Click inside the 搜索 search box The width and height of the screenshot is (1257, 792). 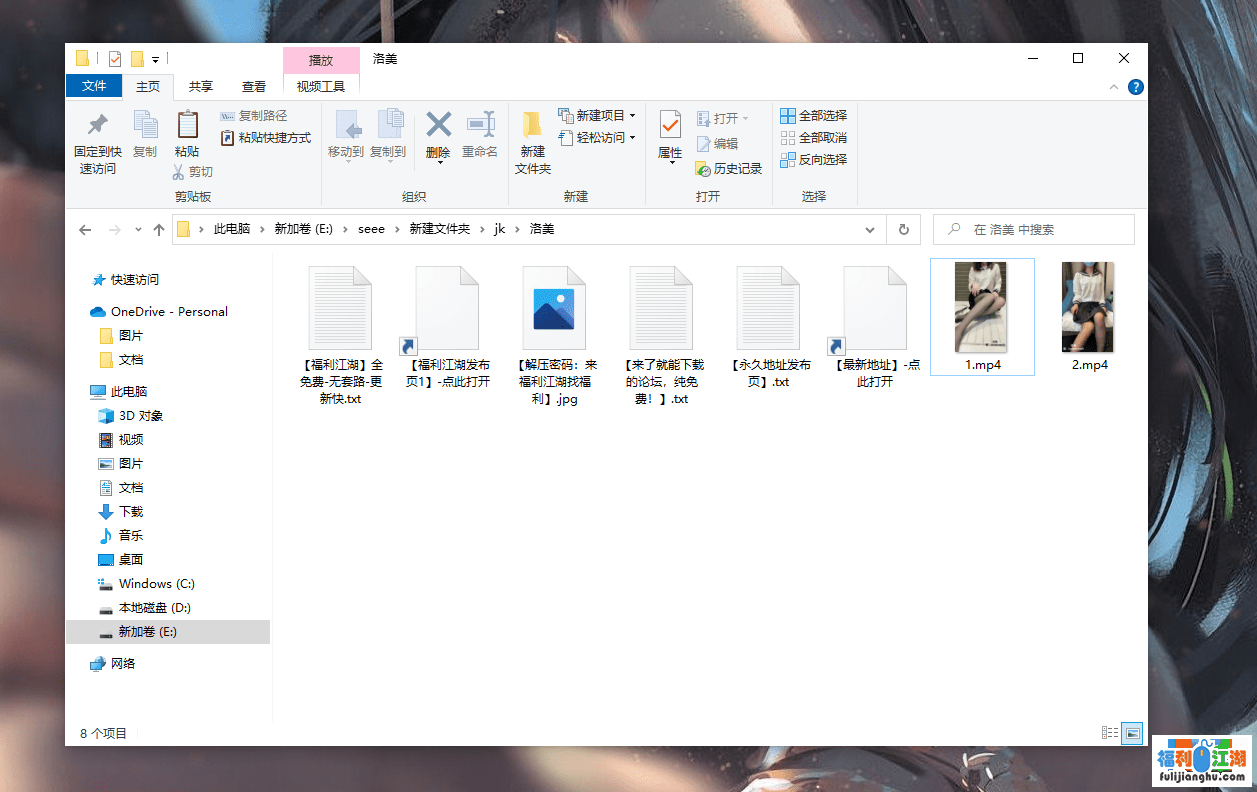(x=1040, y=229)
